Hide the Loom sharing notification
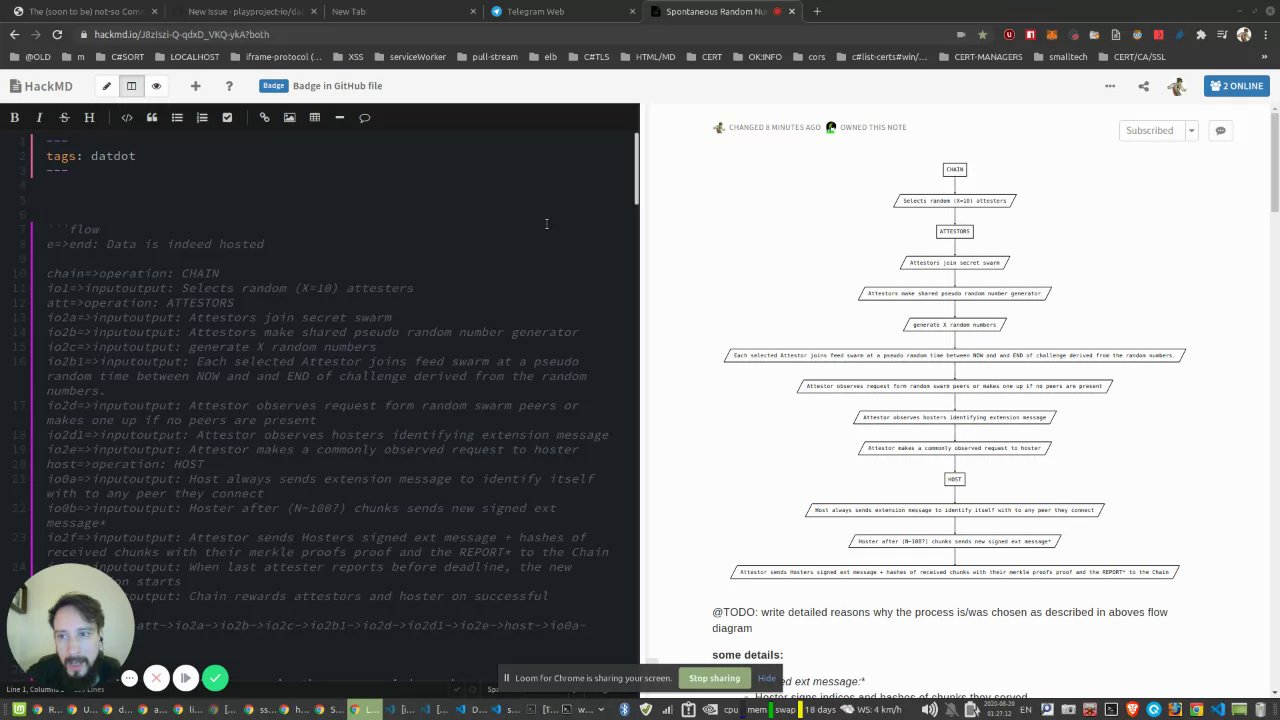The width and height of the screenshot is (1280, 720). 766,678
